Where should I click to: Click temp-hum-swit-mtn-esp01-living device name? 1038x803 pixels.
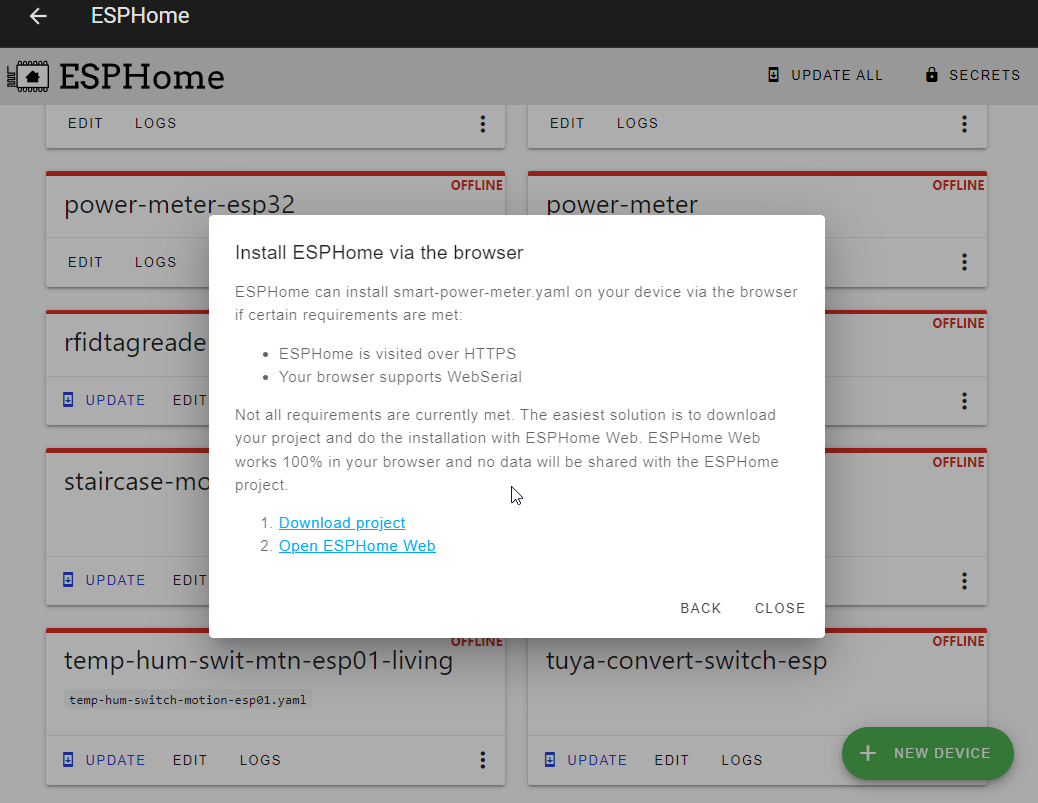[x=259, y=661]
